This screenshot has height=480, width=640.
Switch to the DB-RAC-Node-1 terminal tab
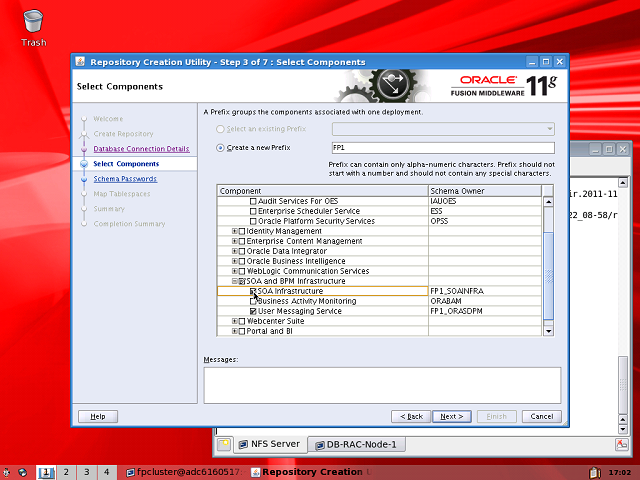[357, 444]
